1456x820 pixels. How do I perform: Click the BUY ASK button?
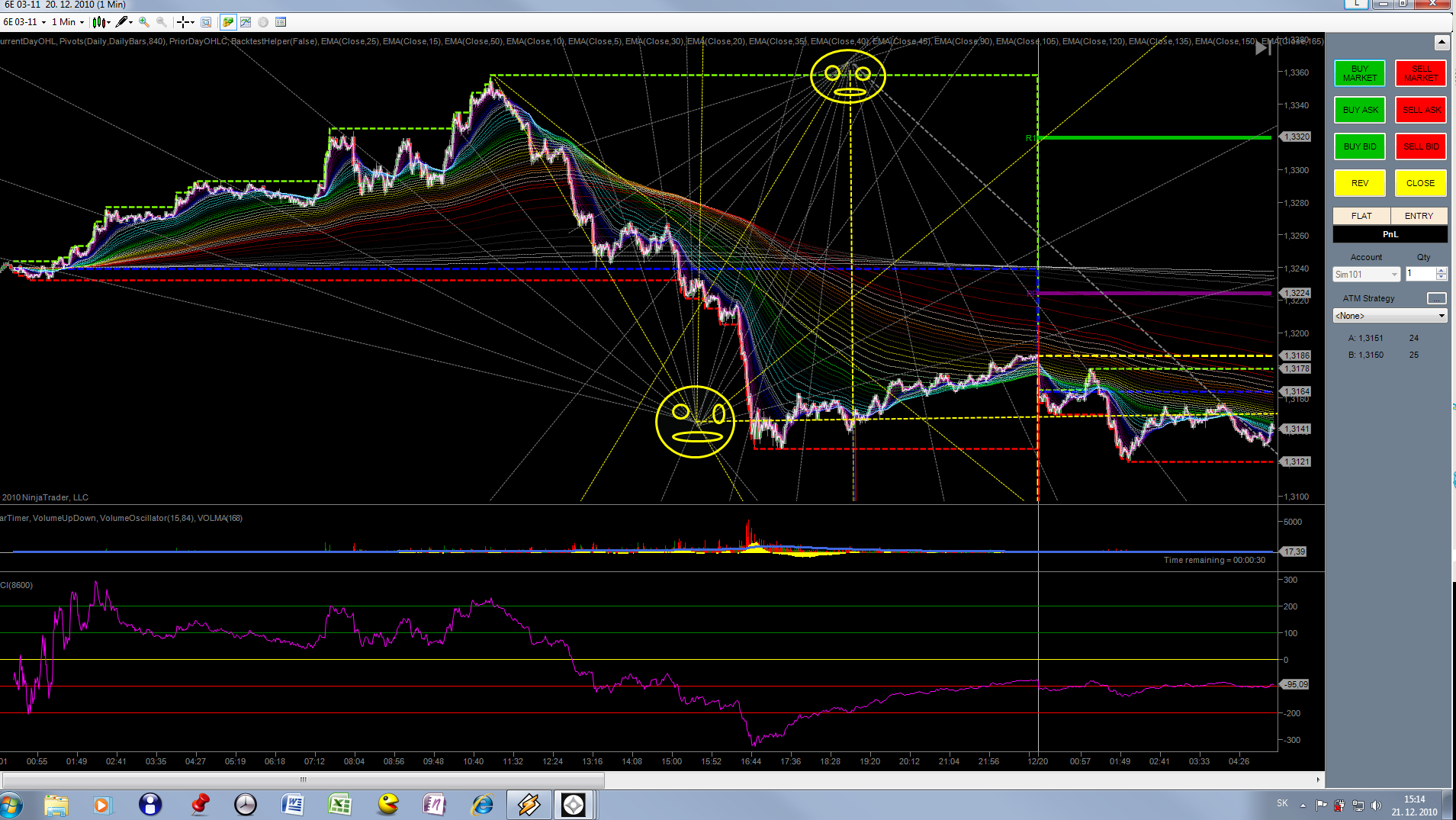(1360, 110)
